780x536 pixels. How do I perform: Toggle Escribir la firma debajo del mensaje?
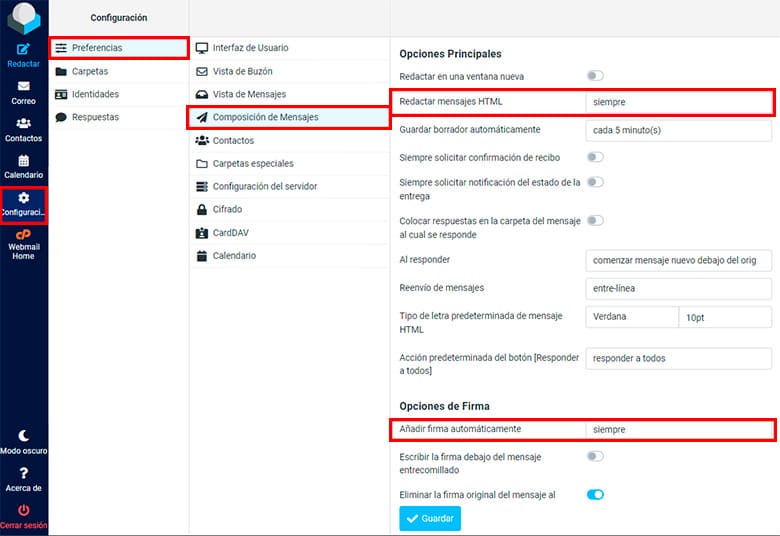click(595, 457)
